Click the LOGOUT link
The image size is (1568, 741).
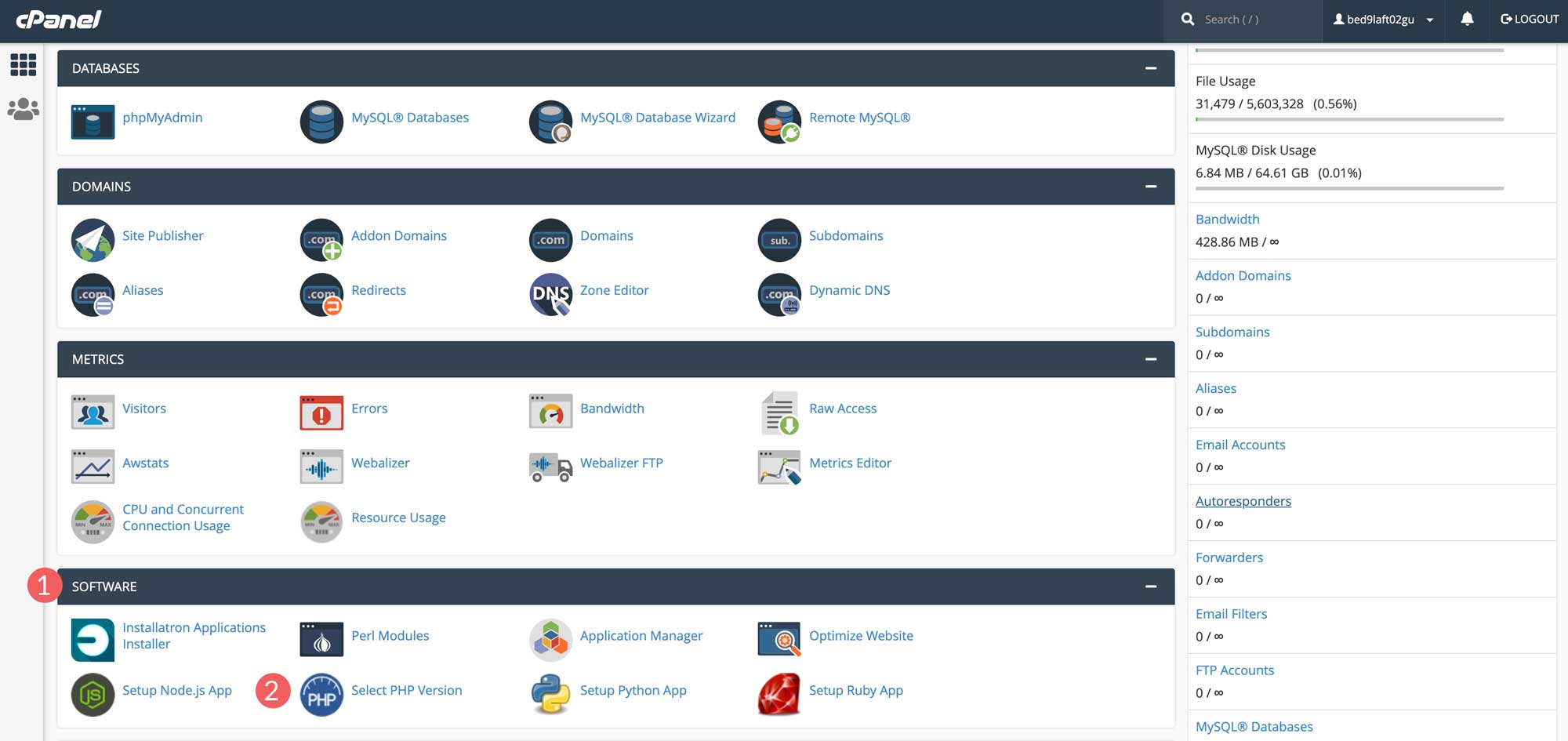click(1528, 19)
